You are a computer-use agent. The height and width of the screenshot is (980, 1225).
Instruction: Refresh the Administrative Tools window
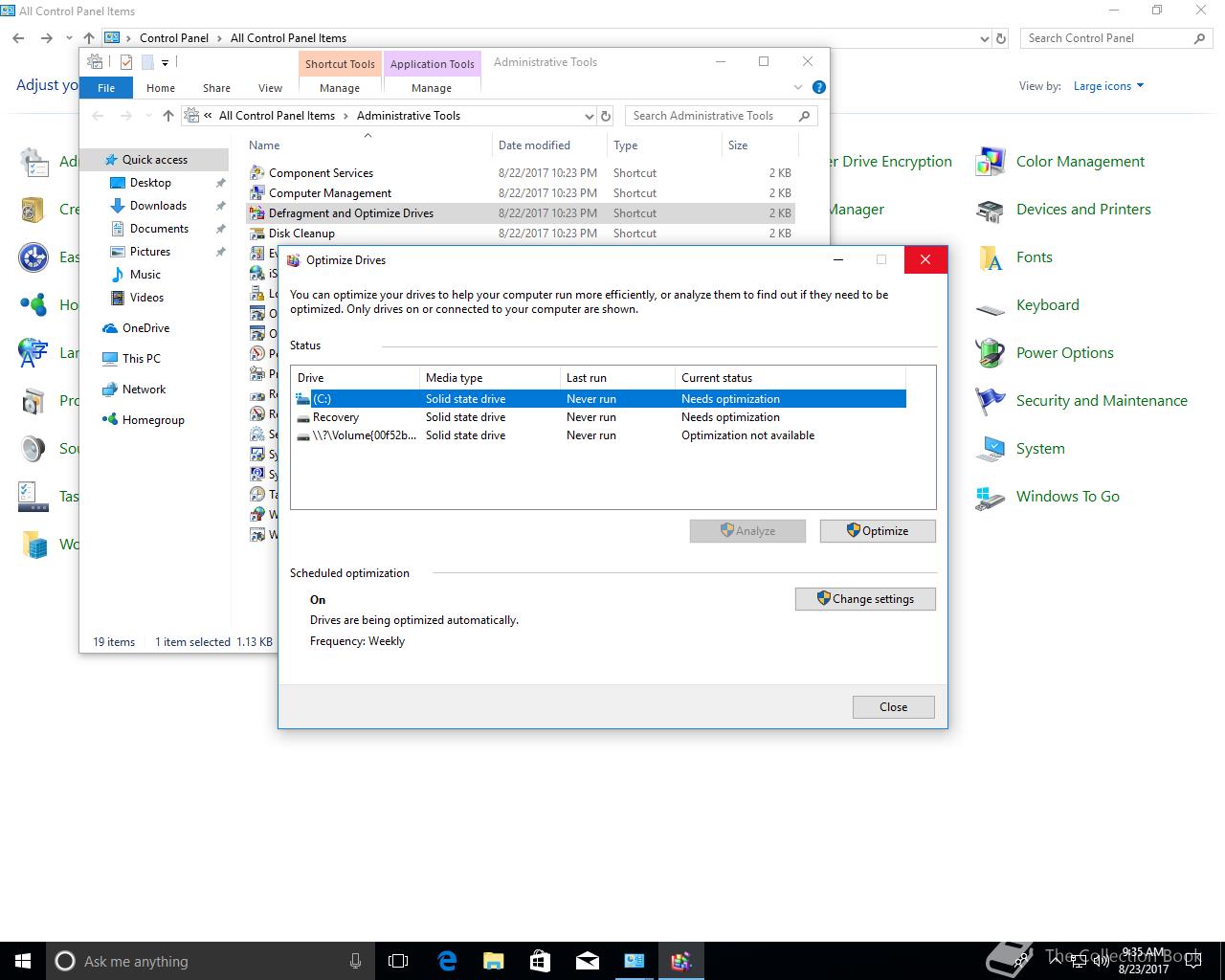click(x=605, y=116)
